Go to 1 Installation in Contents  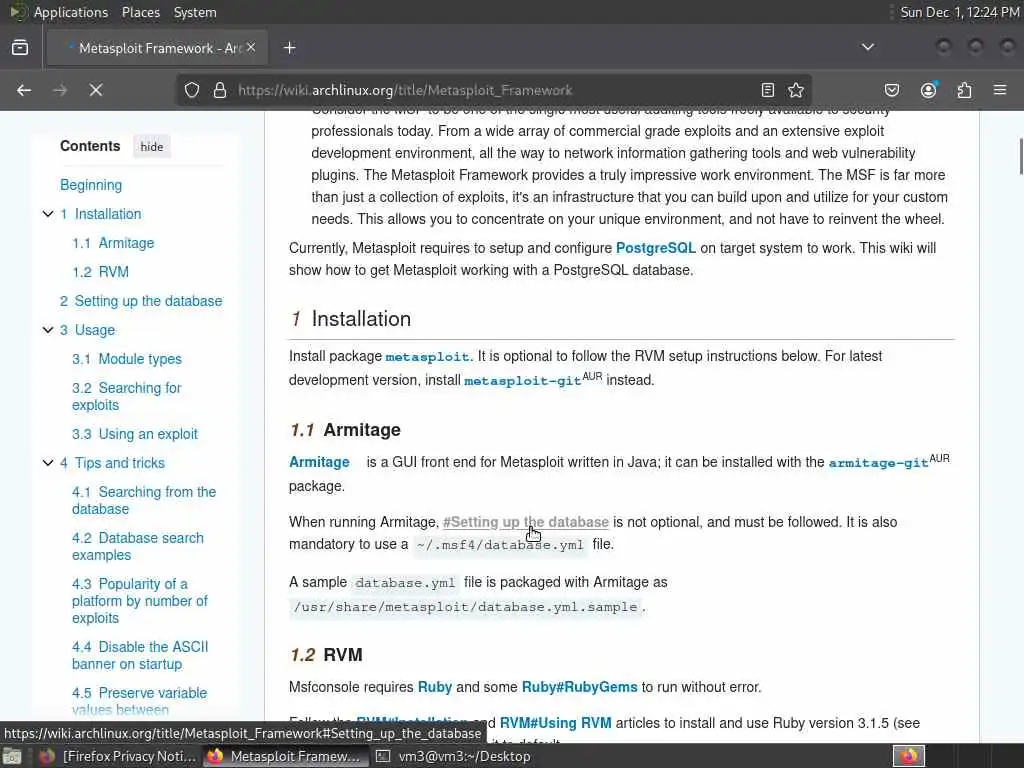[x=101, y=214]
